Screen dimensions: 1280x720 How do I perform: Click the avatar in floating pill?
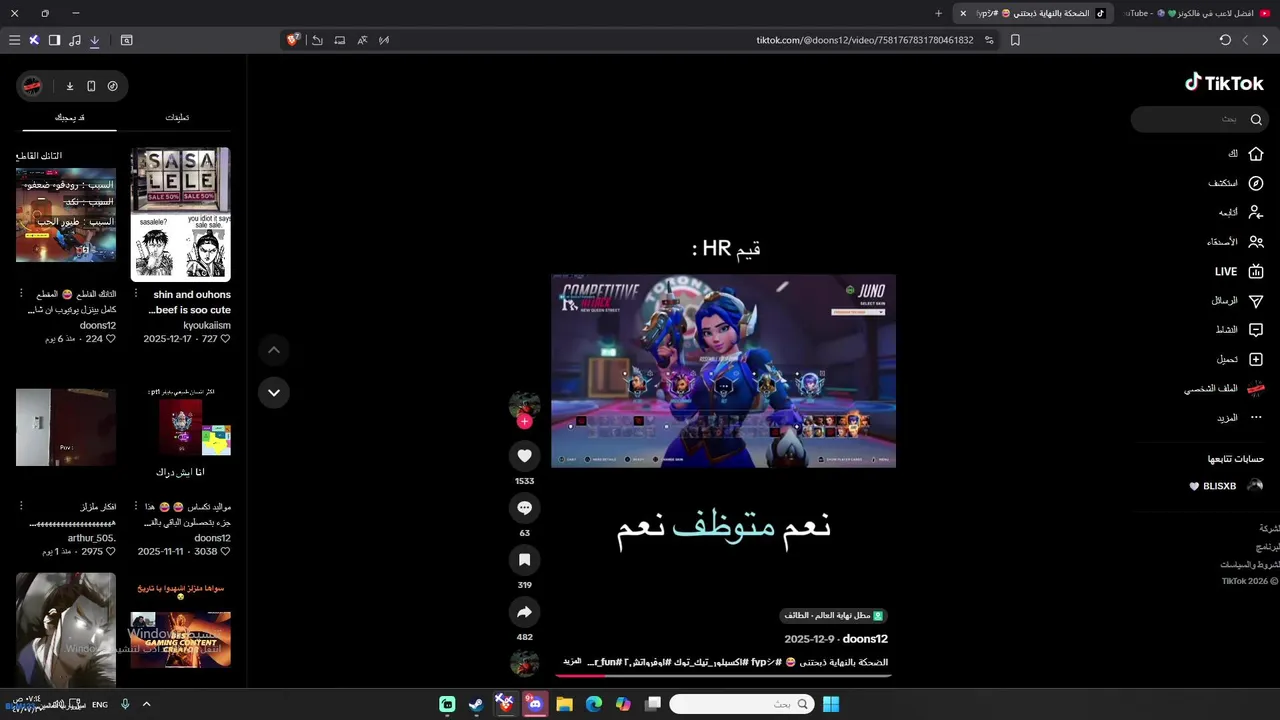(x=32, y=86)
